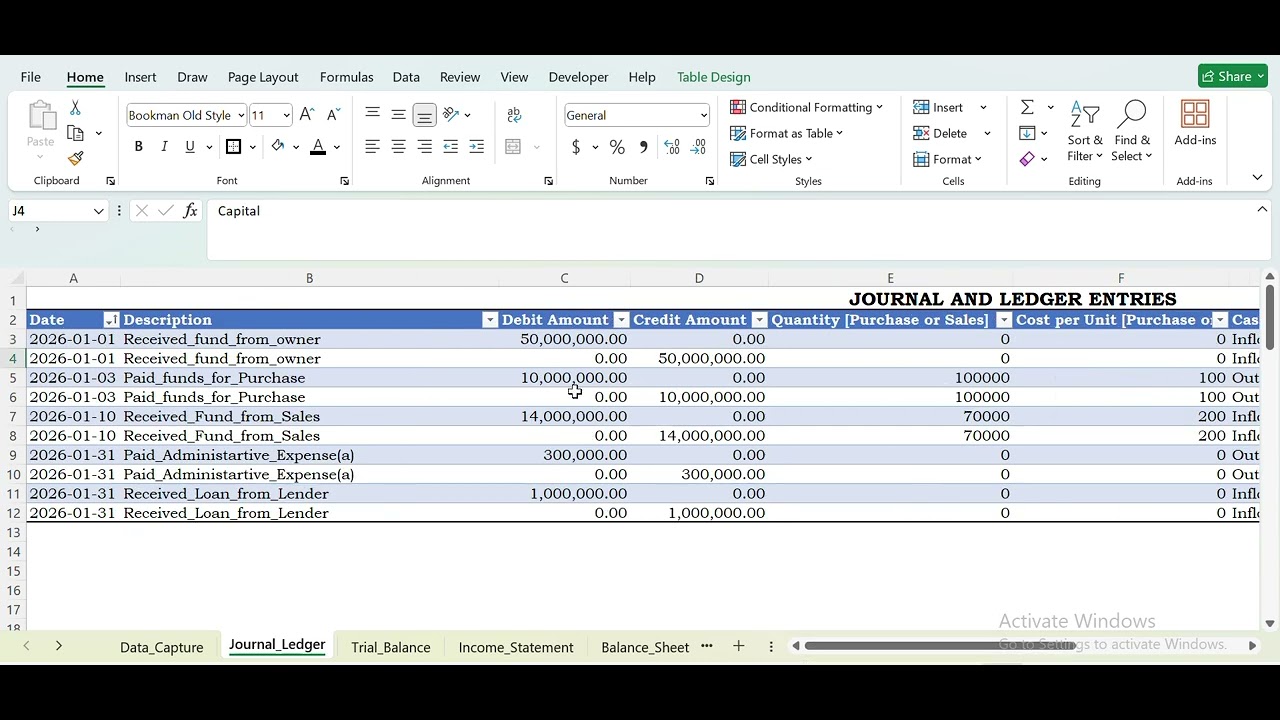Open Find & Select menu

(x=1132, y=131)
